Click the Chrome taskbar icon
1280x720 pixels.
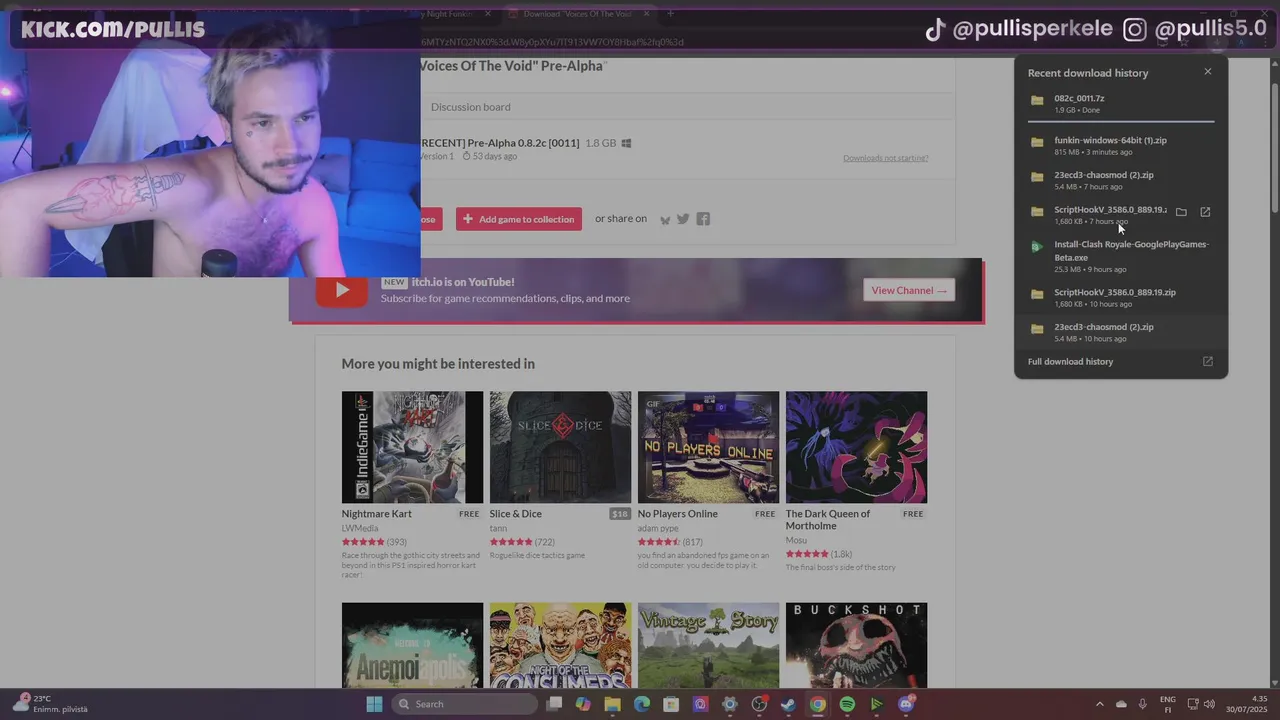818,704
